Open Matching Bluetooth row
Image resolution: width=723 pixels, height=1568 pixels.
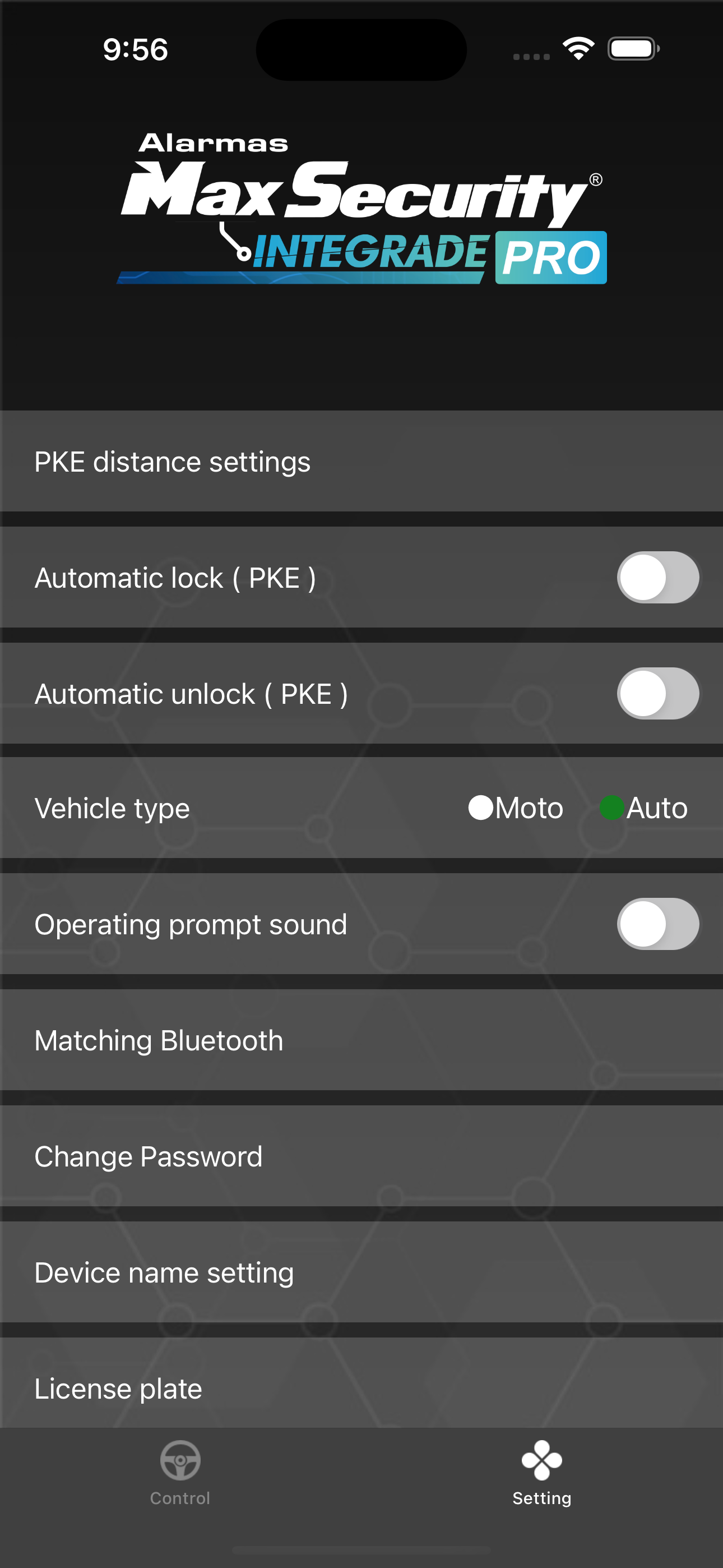361,1040
